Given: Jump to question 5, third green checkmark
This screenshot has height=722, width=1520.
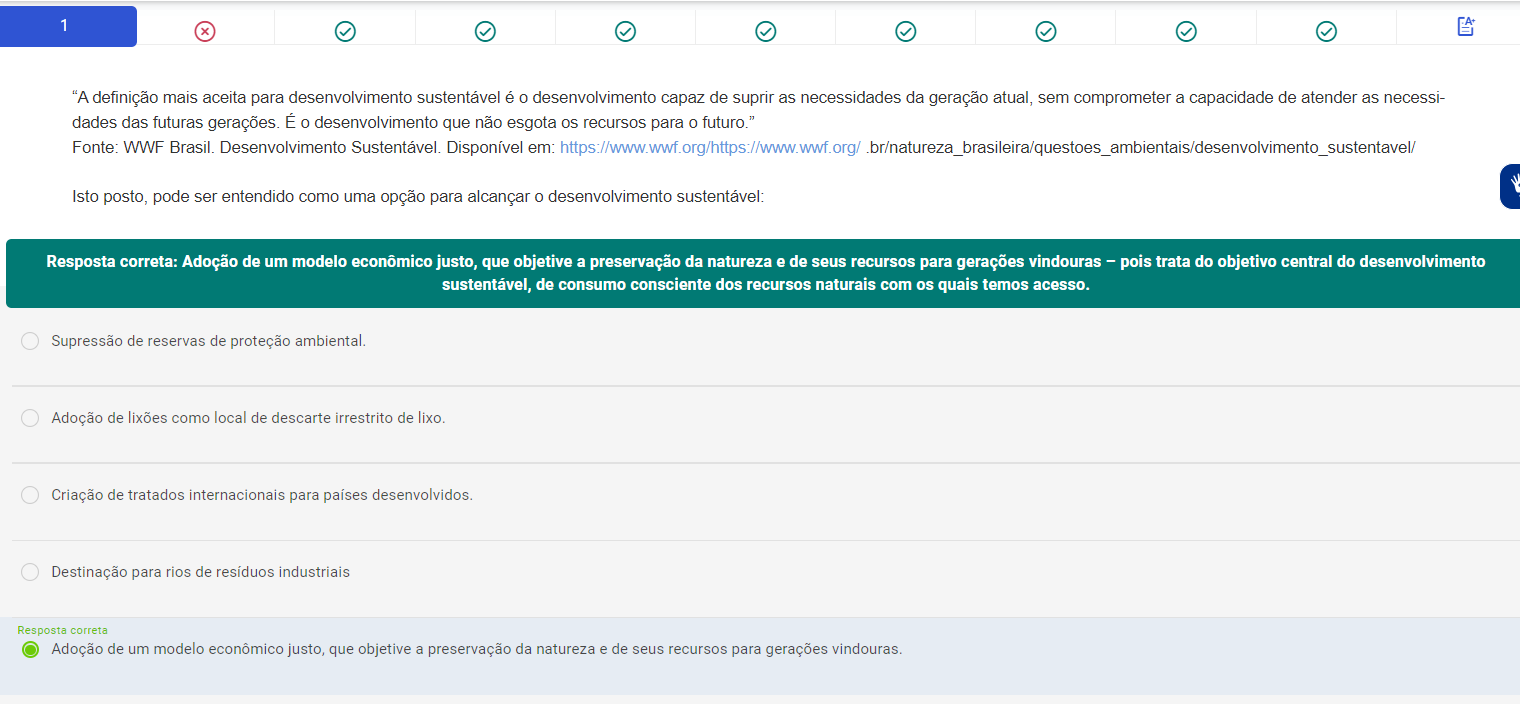Looking at the screenshot, I should click(625, 32).
